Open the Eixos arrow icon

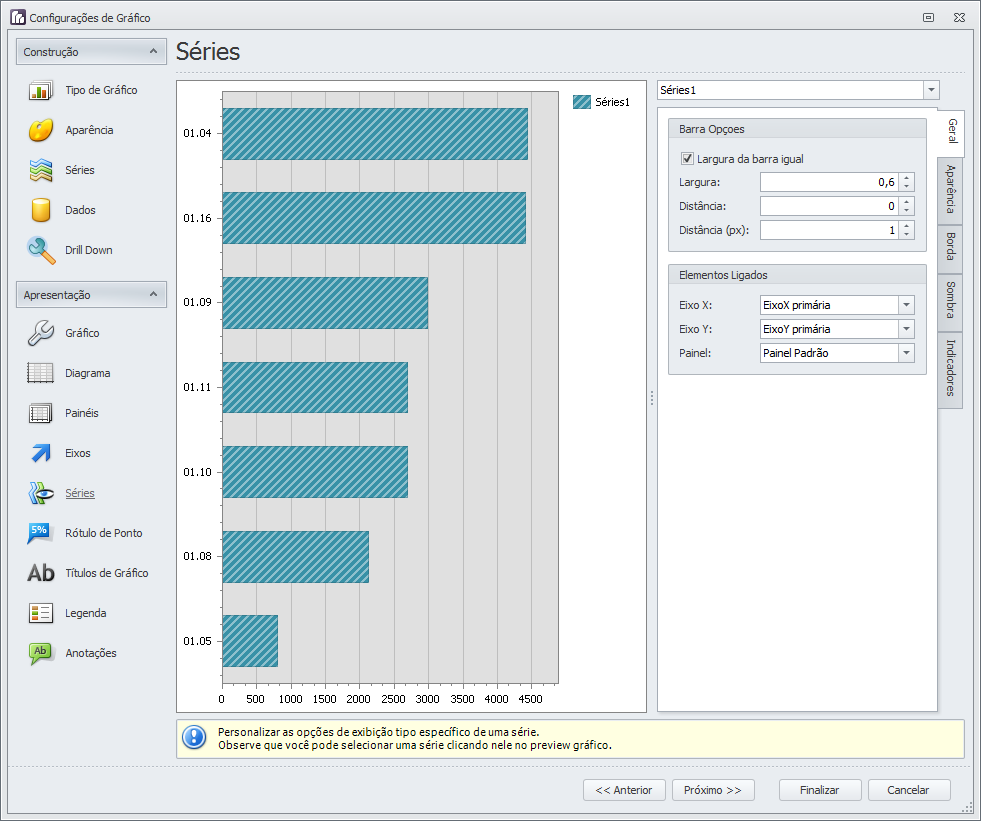[41, 453]
